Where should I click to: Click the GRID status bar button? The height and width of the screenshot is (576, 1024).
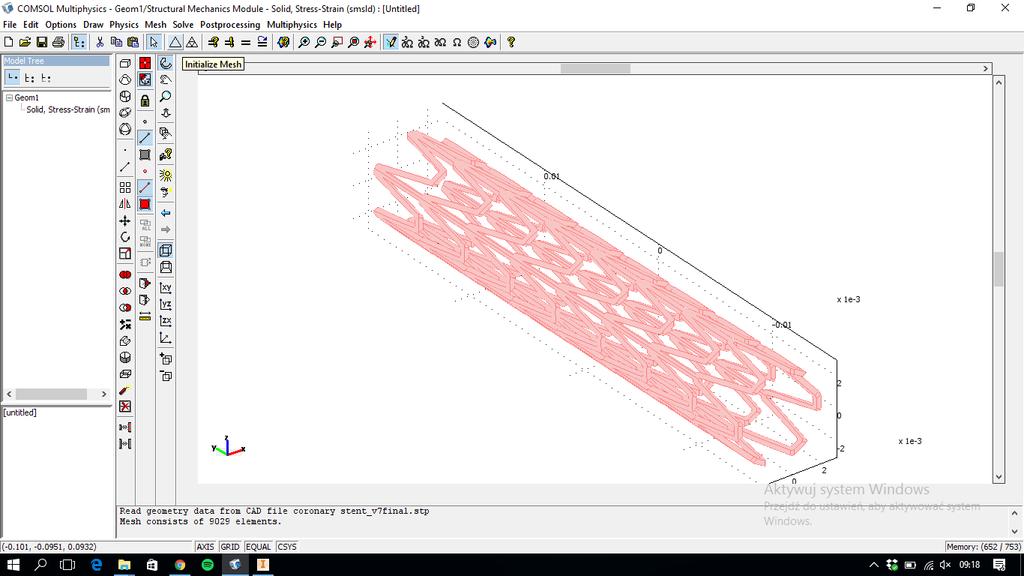tap(230, 547)
